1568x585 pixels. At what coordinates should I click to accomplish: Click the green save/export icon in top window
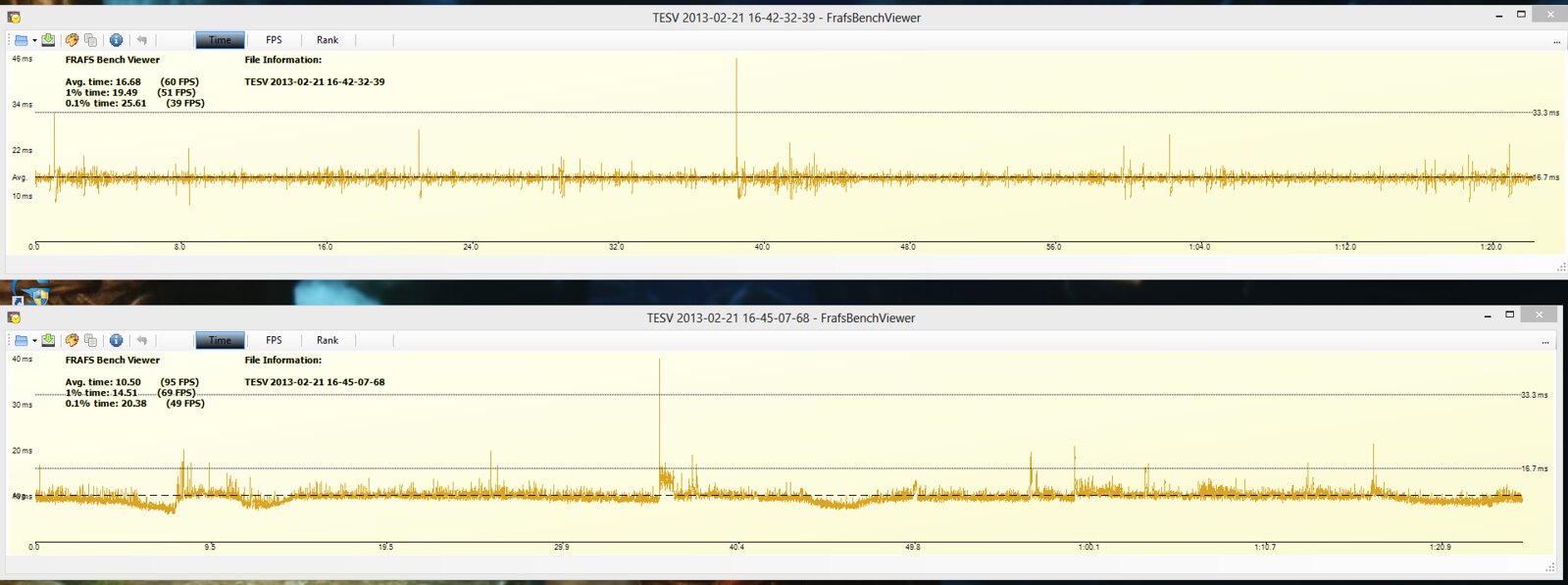[x=48, y=40]
